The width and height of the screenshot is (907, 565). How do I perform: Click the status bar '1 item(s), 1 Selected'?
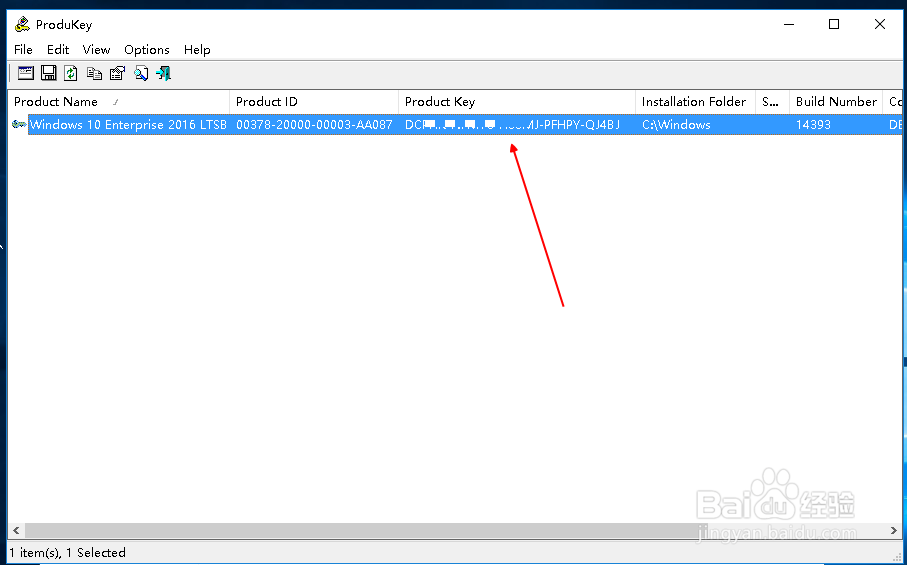tap(67, 553)
